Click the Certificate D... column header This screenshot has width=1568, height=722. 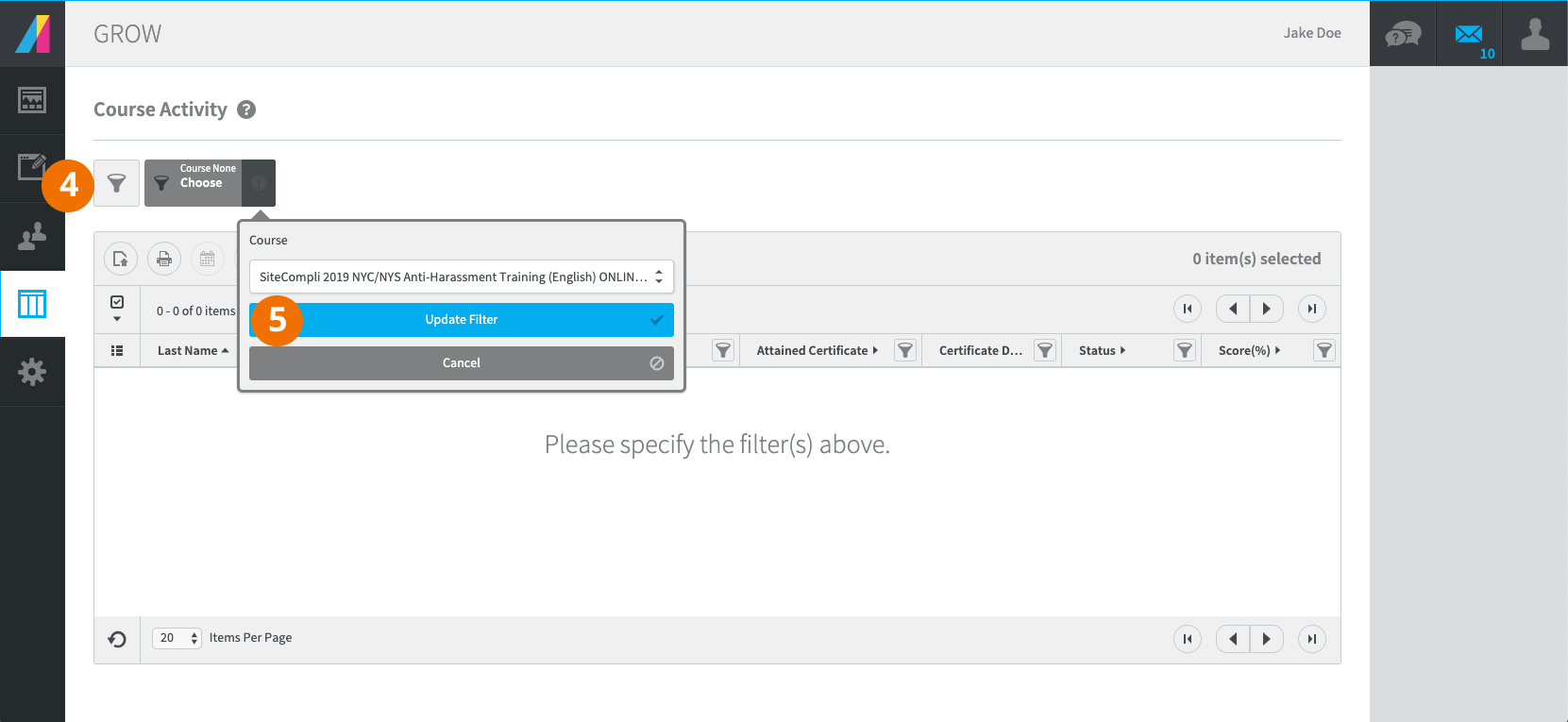980,350
